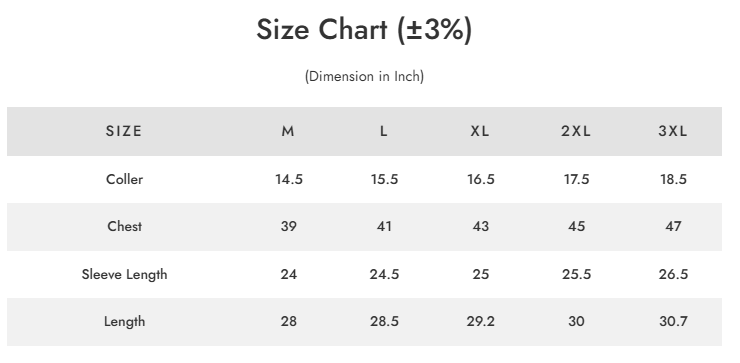Click the 2XL size header

pos(576,131)
